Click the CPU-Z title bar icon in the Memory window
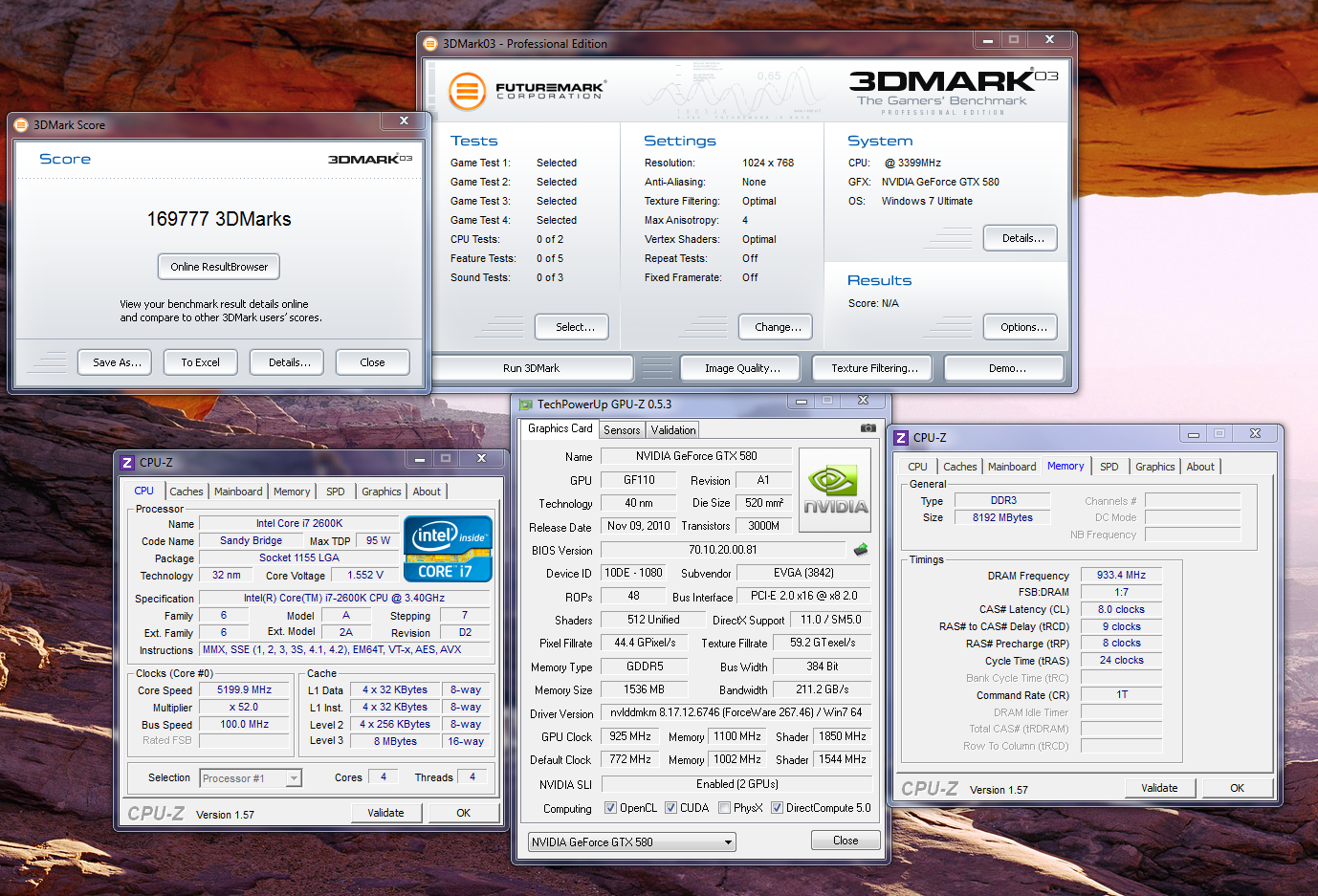This screenshot has height=896, width=1318. click(x=901, y=437)
